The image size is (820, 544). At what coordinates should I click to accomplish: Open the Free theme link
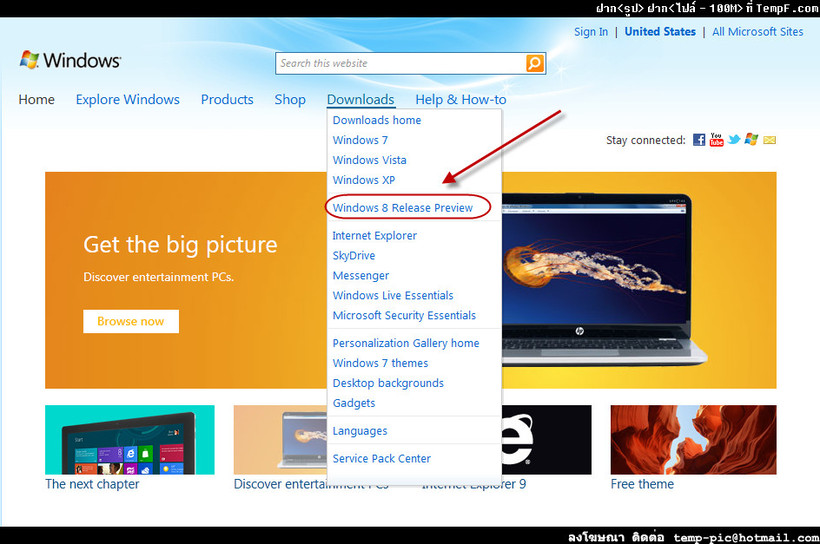coord(642,484)
